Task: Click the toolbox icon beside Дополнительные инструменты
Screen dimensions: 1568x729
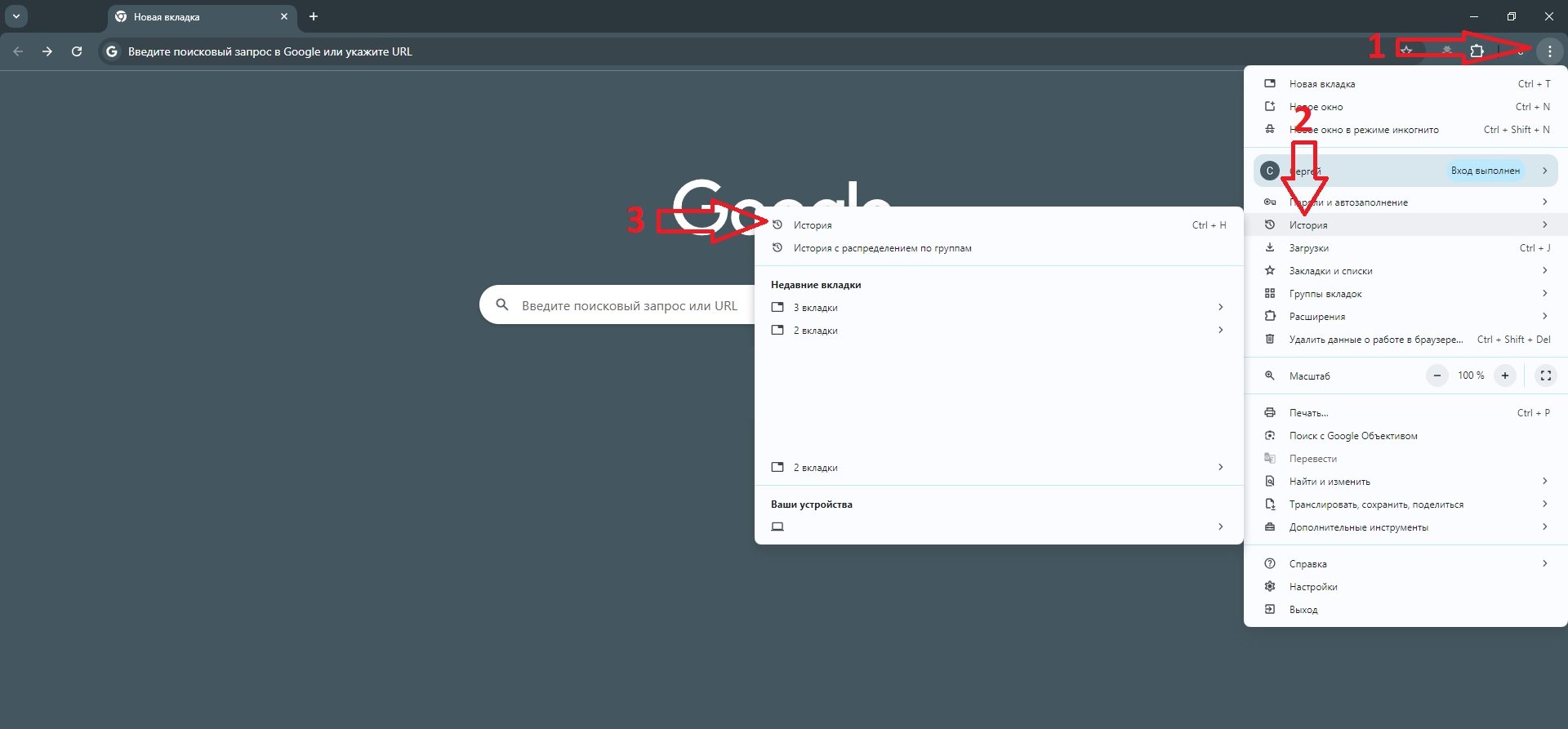Action: pyautogui.click(x=1269, y=527)
